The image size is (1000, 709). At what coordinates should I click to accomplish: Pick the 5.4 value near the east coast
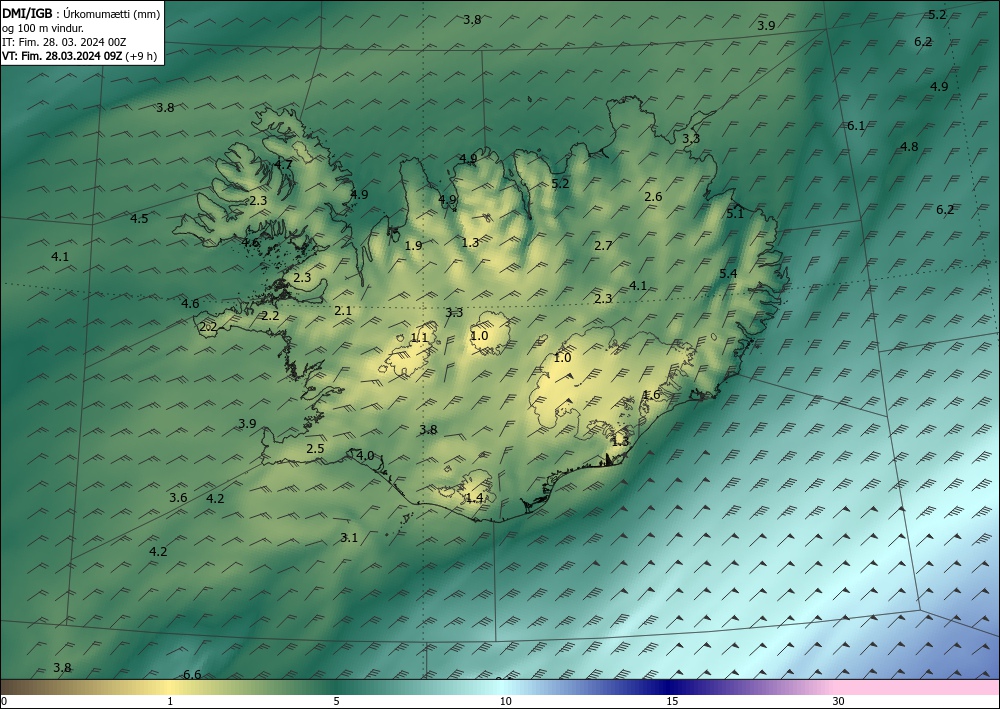click(728, 274)
